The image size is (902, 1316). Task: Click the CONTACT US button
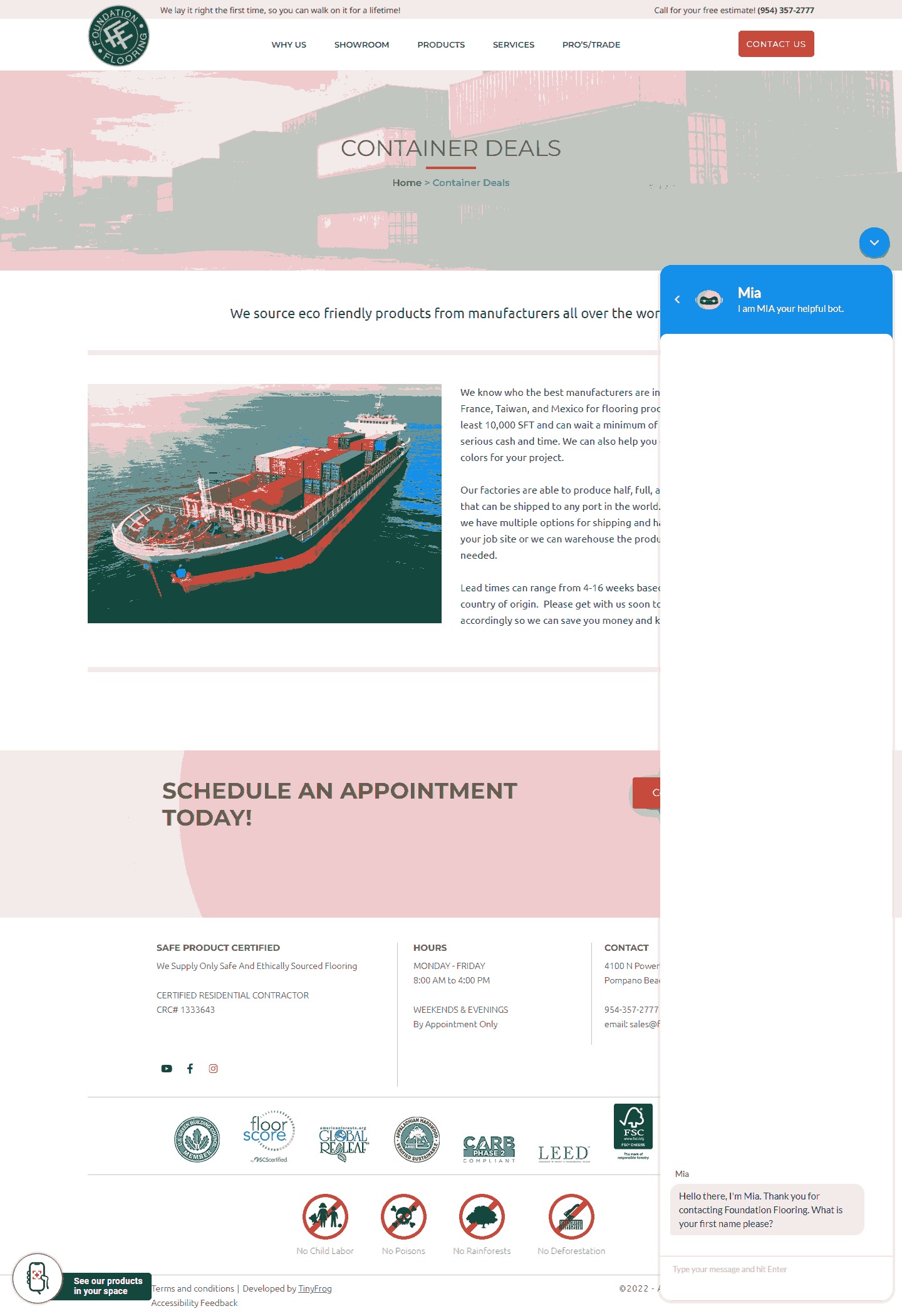point(776,44)
